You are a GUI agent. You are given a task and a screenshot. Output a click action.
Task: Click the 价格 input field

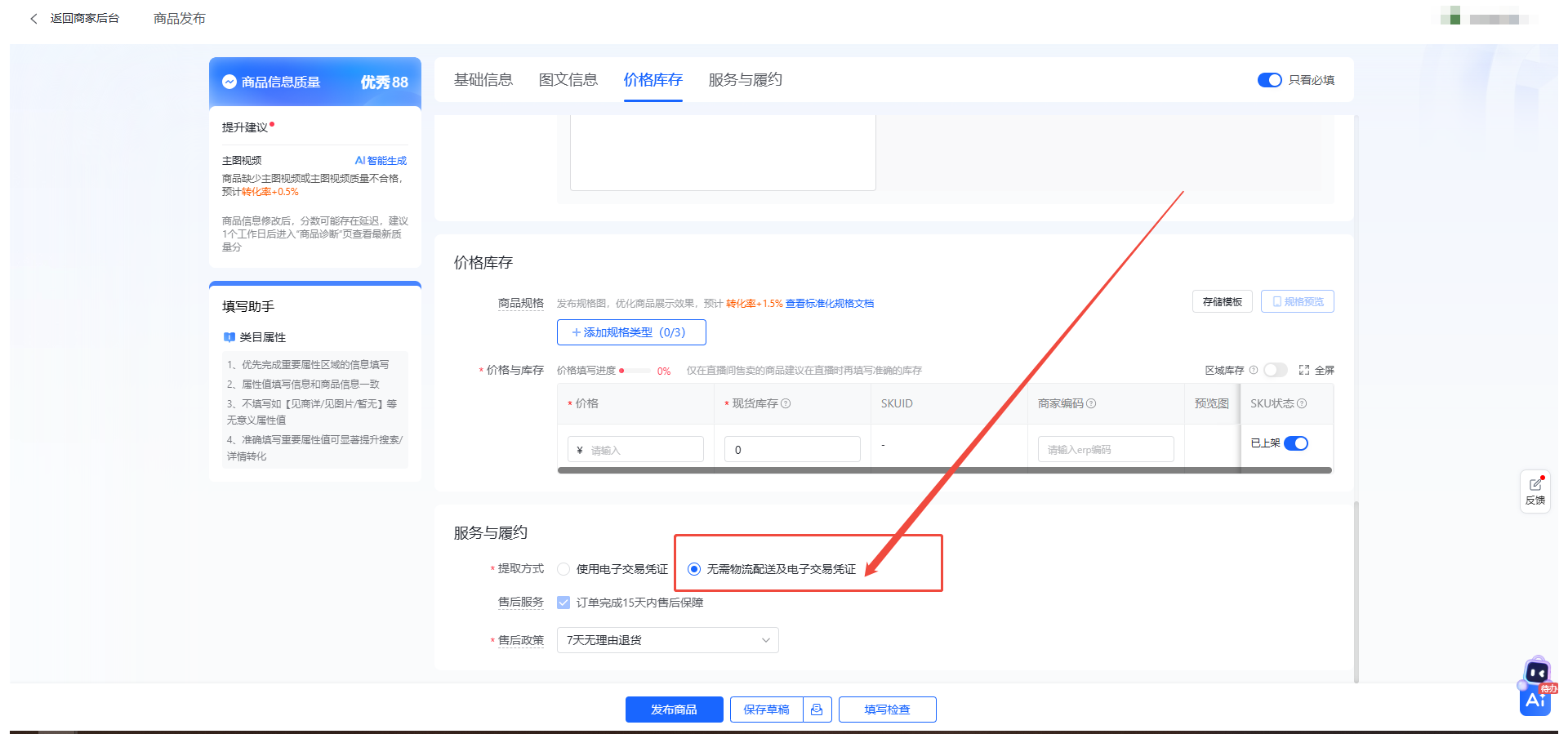(641, 450)
